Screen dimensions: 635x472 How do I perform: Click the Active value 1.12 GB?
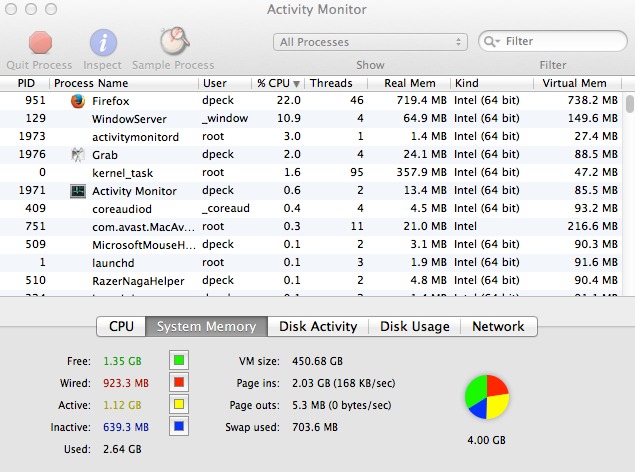pos(122,405)
